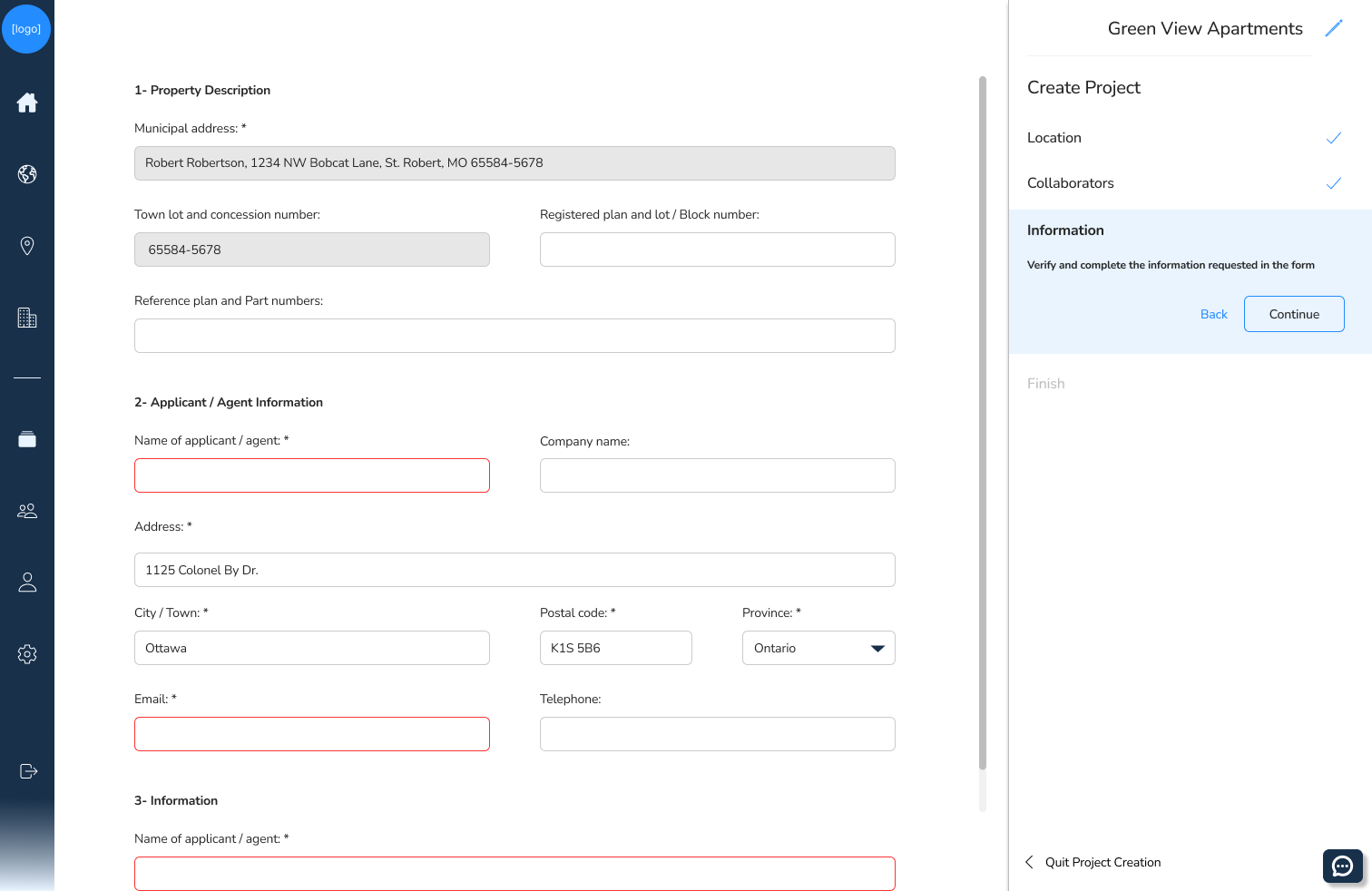Open the chat support bubble icon
The width and height of the screenshot is (1372, 891).
pyautogui.click(x=1343, y=867)
